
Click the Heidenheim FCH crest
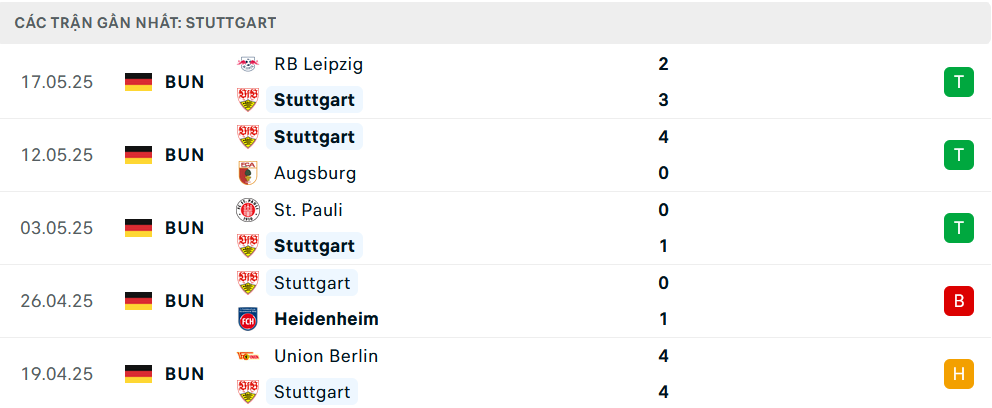pos(247,319)
